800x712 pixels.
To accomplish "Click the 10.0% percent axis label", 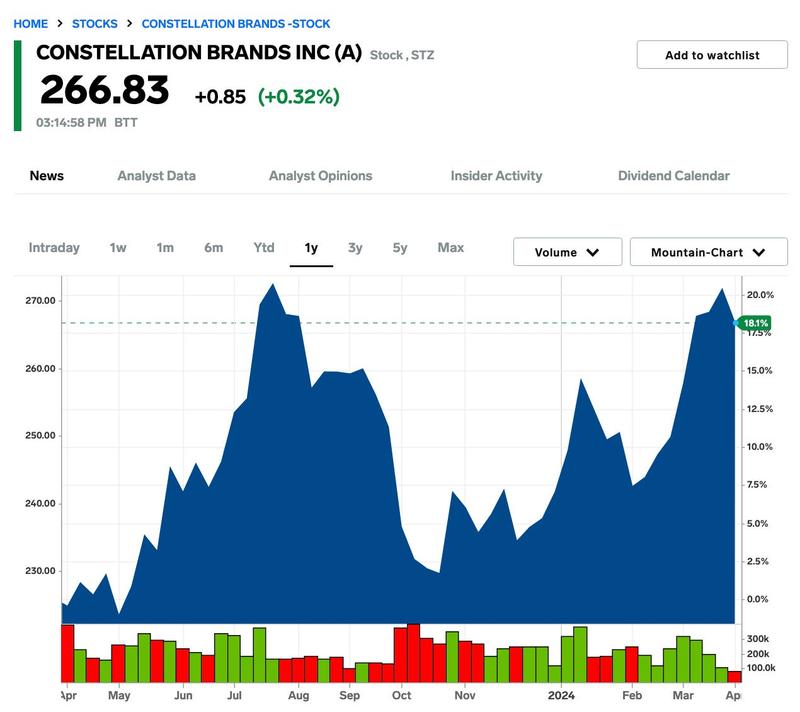I will coord(760,447).
